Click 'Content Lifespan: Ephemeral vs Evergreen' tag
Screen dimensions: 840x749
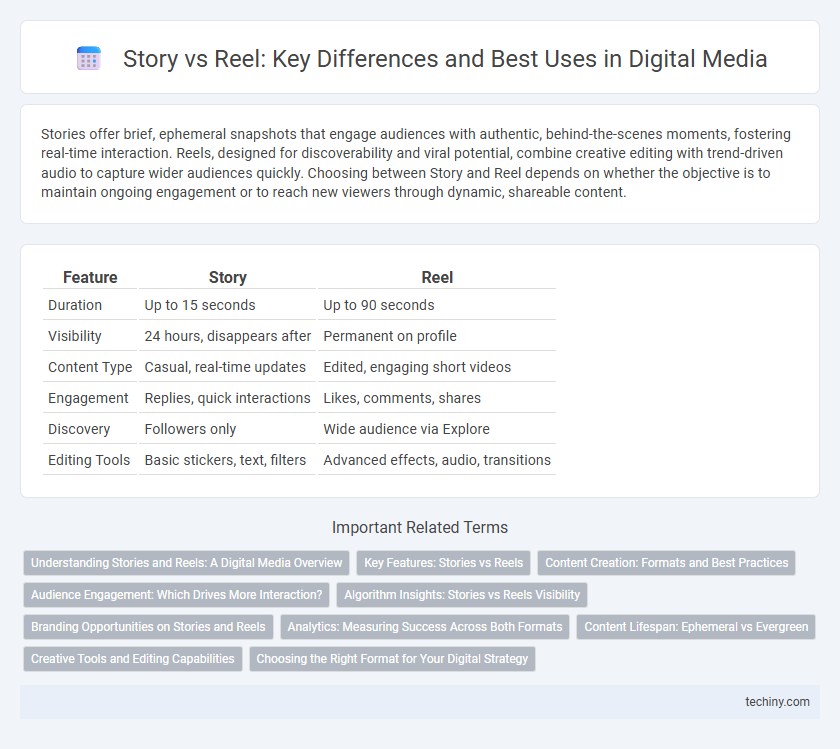[696, 627]
